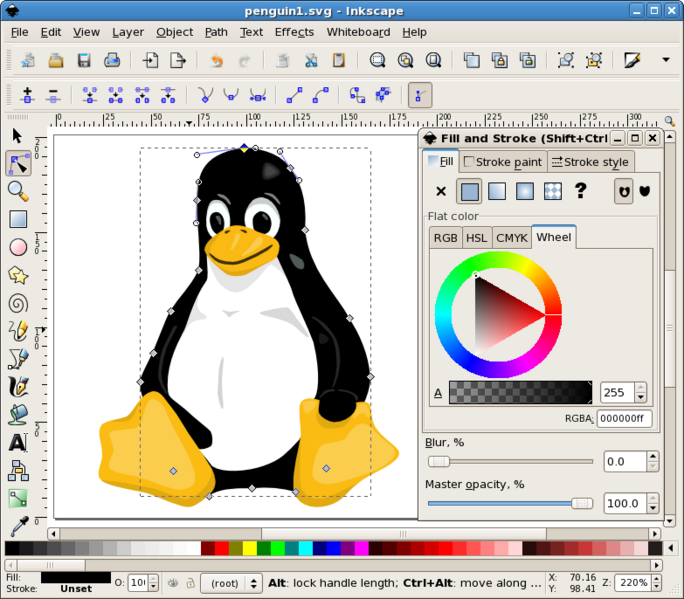This screenshot has width=684, height=599.
Task: Click the Open file folder icon
Action: coord(56,60)
